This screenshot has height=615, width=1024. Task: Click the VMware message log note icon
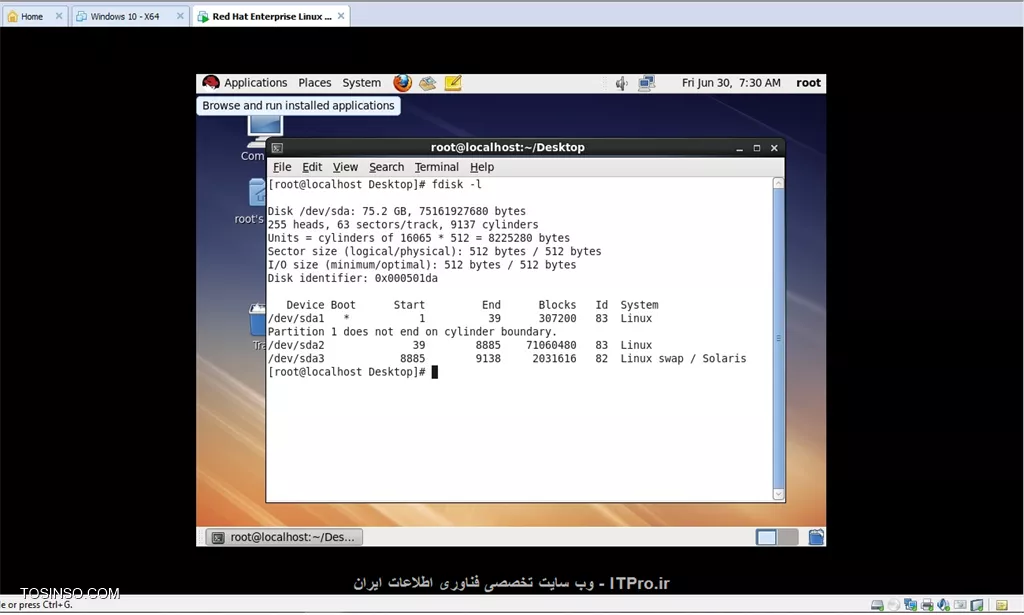(1002, 605)
